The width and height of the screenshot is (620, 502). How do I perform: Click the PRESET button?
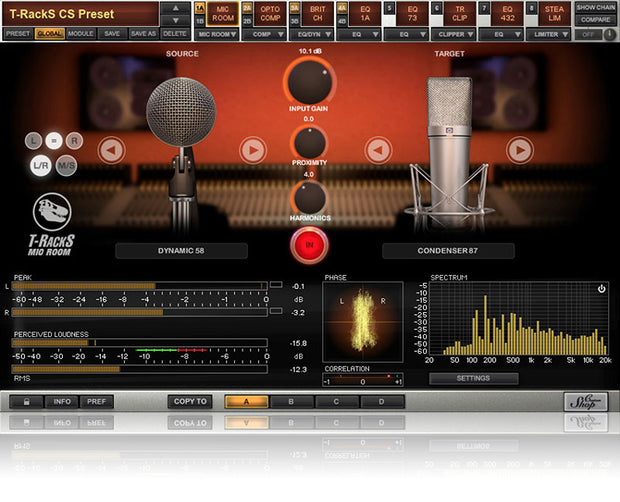(x=18, y=34)
